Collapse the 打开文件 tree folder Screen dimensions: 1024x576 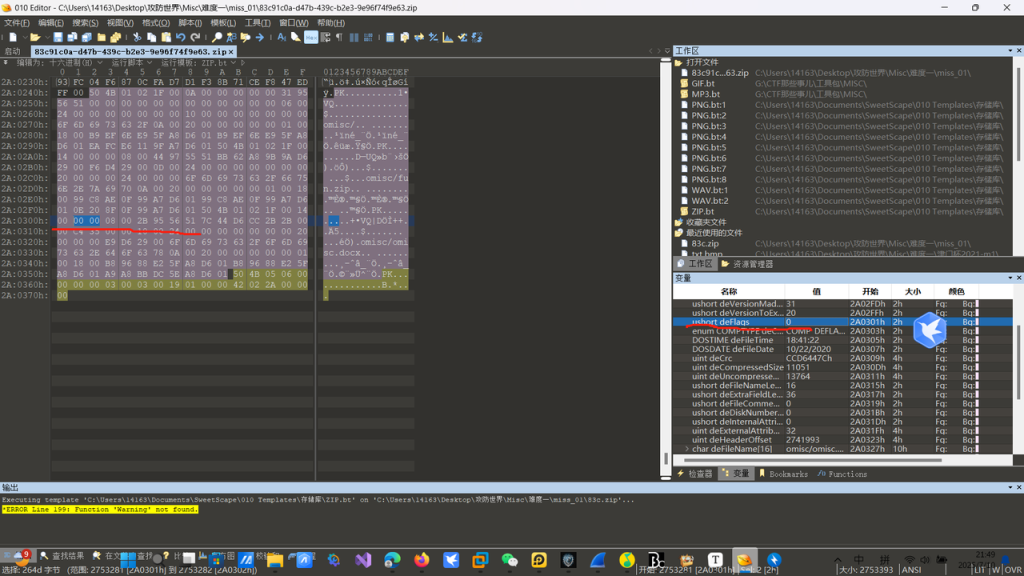[679, 62]
